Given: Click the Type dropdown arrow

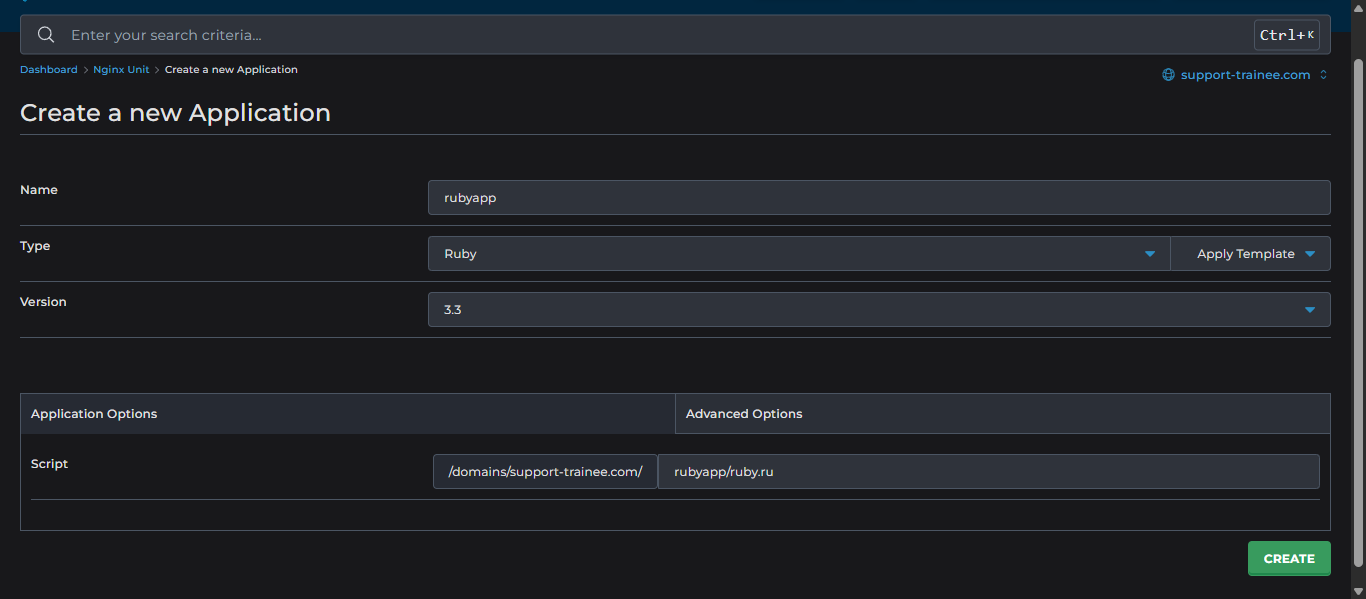Looking at the screenshot, I should pos(1150,254).
